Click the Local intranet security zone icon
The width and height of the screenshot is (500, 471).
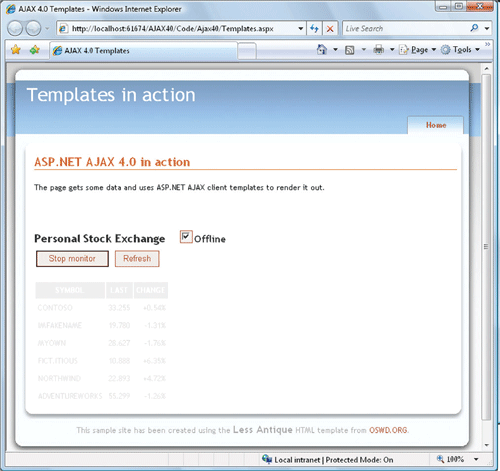click(x=267, y=459)
